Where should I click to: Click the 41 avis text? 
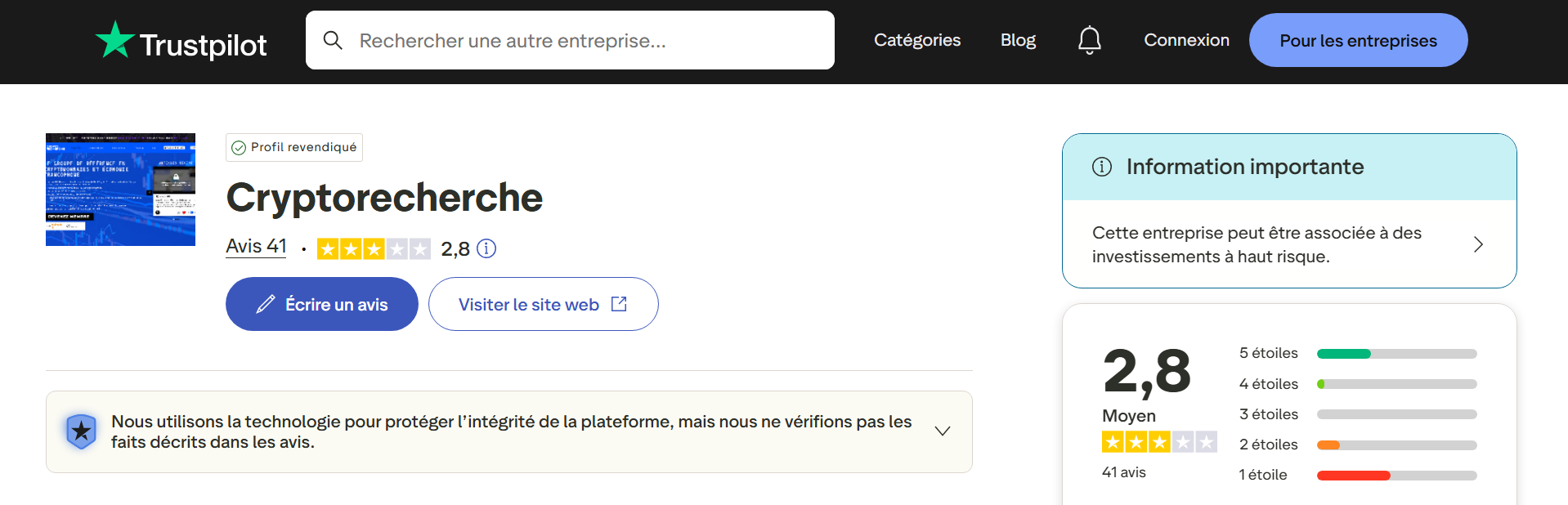1124,472
